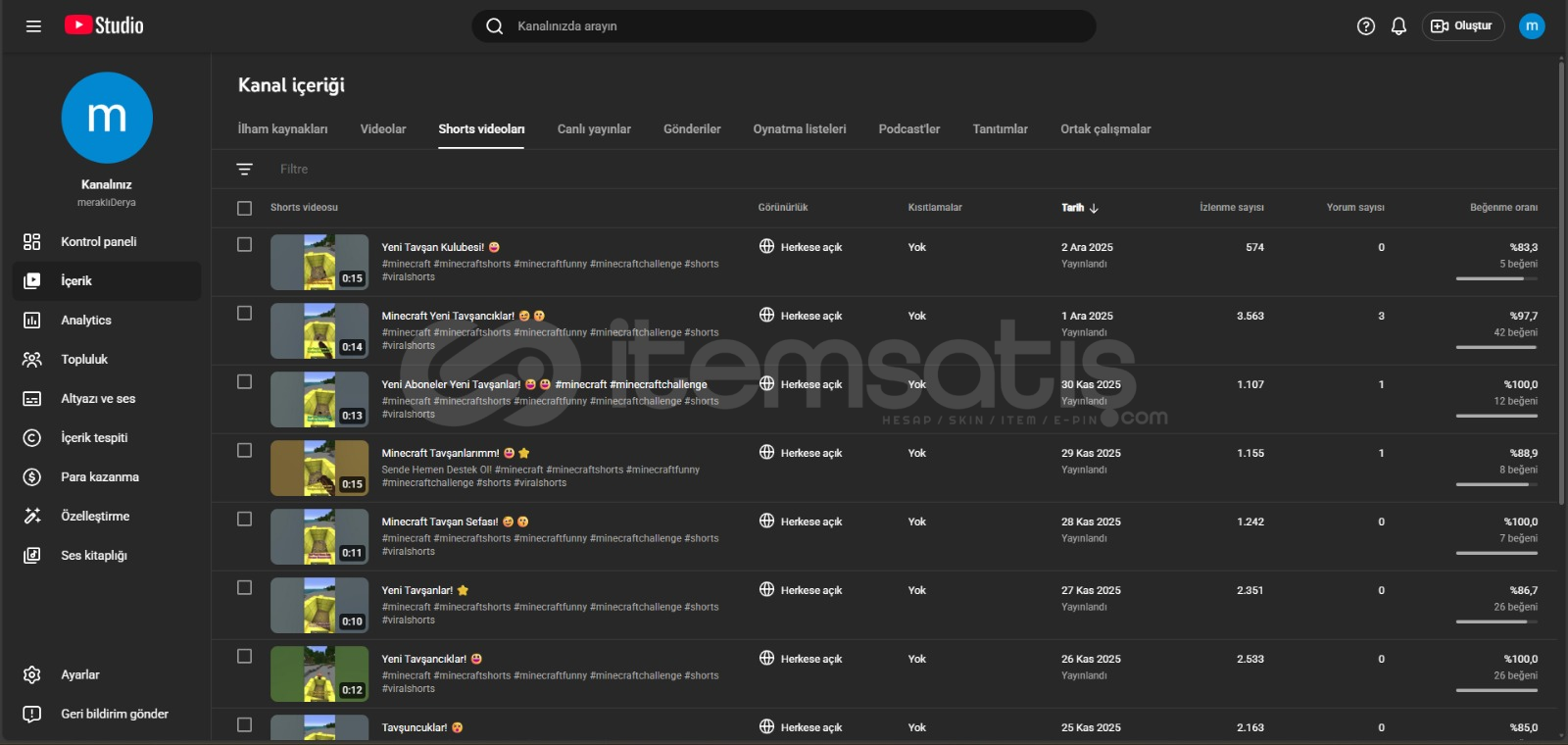Screen dimensions: 1568x745
Task: Click the help question mark icon
Action: 1365,26
